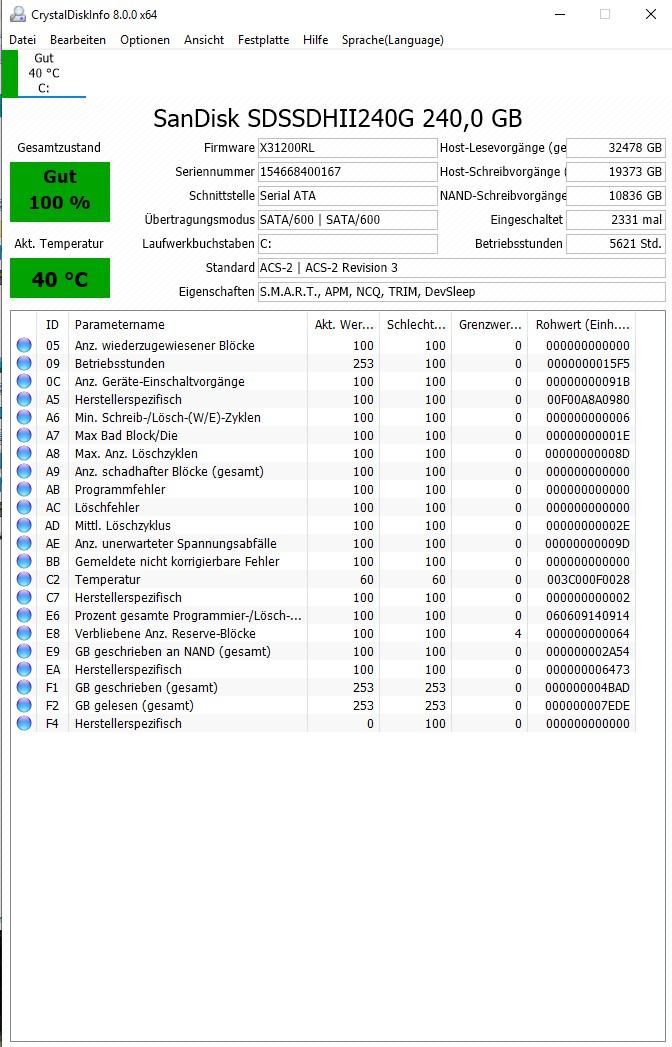
Task: Click the status orb for row E6
Action: pyautogui.click(x=24, y=616)
